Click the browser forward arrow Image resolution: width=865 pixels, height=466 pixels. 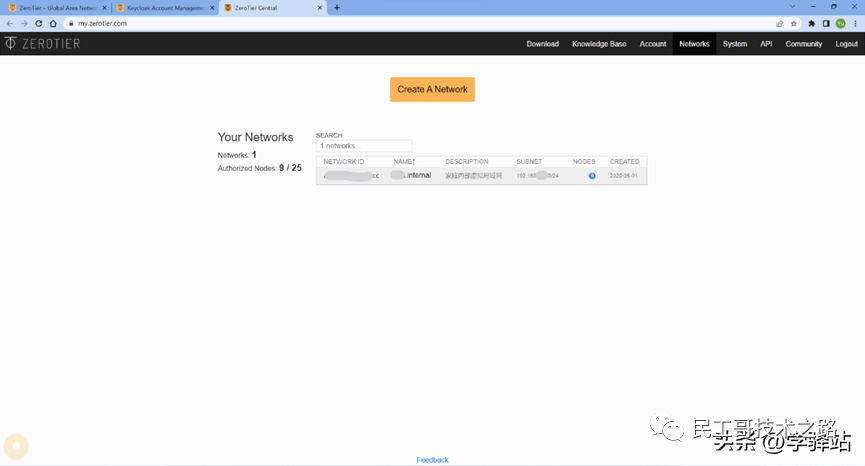(x=24, y=23)
